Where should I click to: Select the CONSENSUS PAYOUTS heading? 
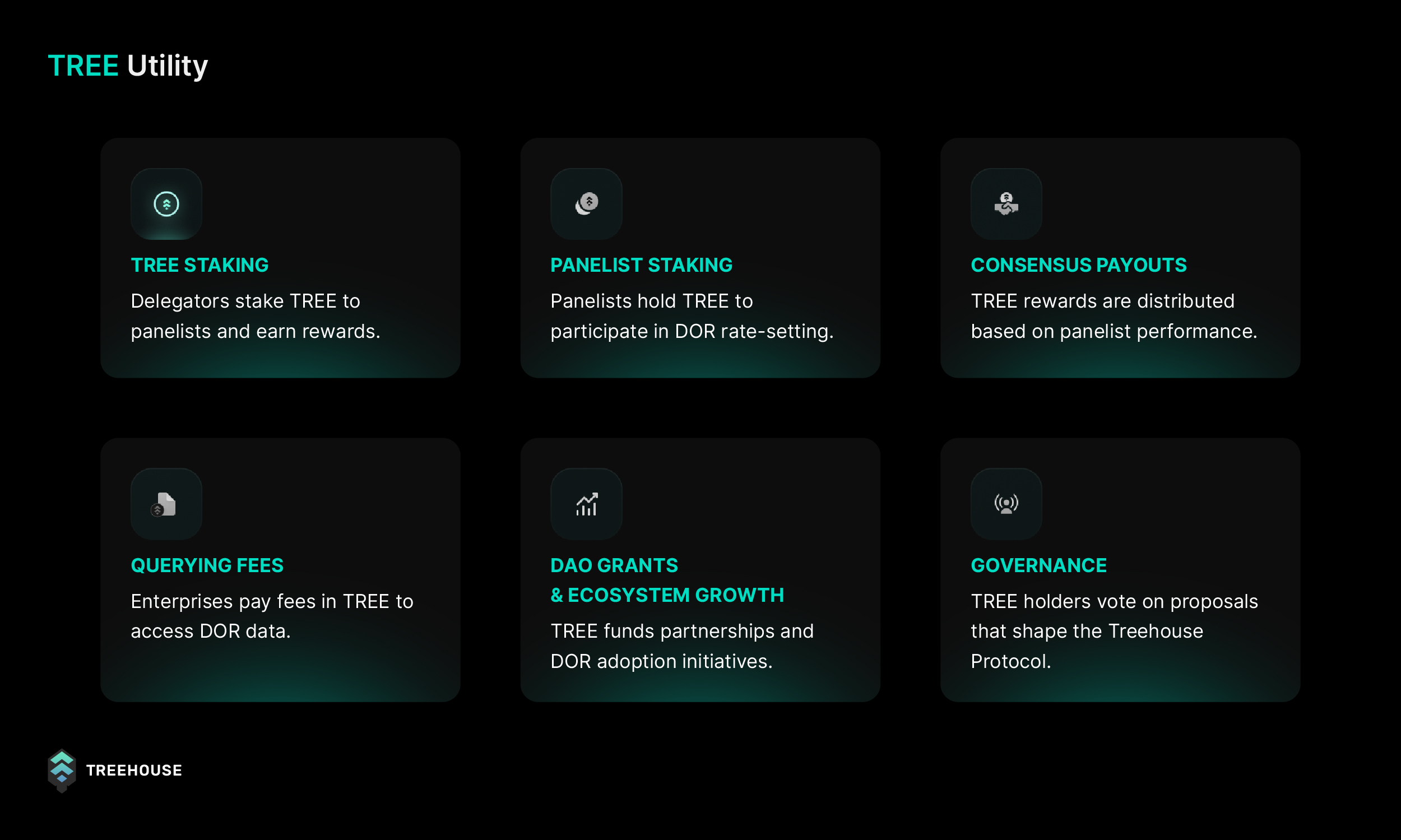tap(1078, 265)
